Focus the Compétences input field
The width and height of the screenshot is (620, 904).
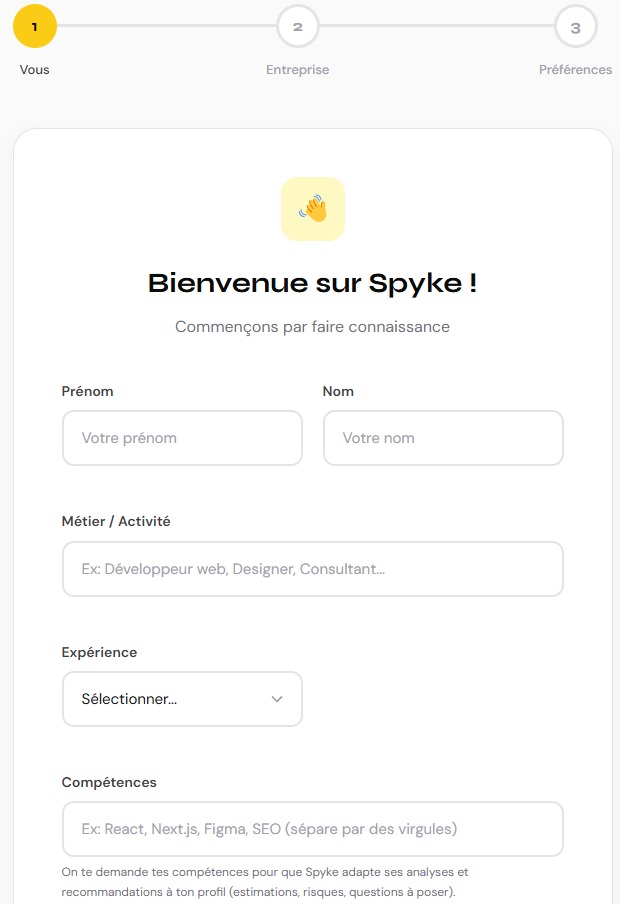coord(313,829)
